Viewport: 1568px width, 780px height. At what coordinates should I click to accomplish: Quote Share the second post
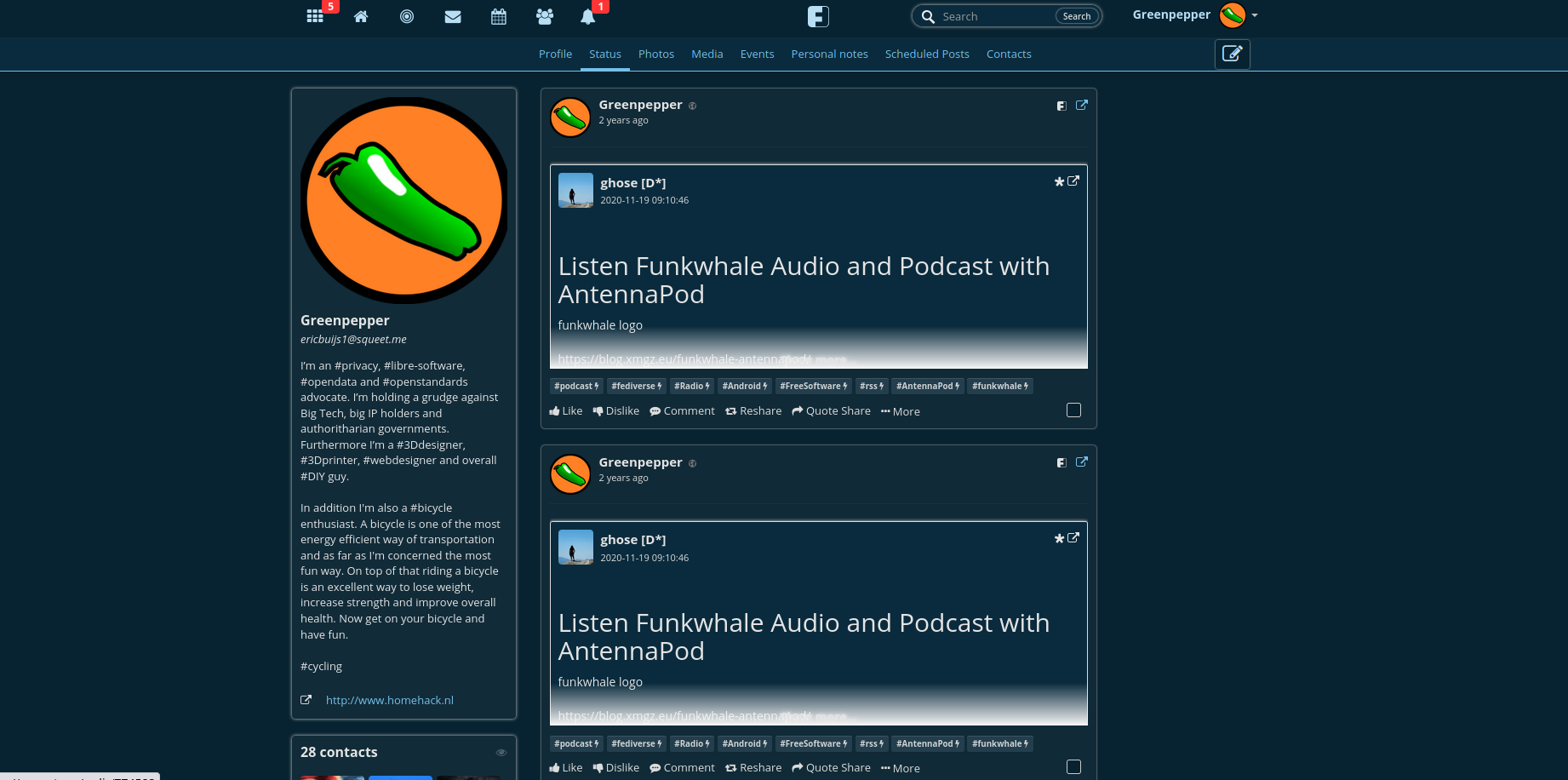tap(831, 768)
